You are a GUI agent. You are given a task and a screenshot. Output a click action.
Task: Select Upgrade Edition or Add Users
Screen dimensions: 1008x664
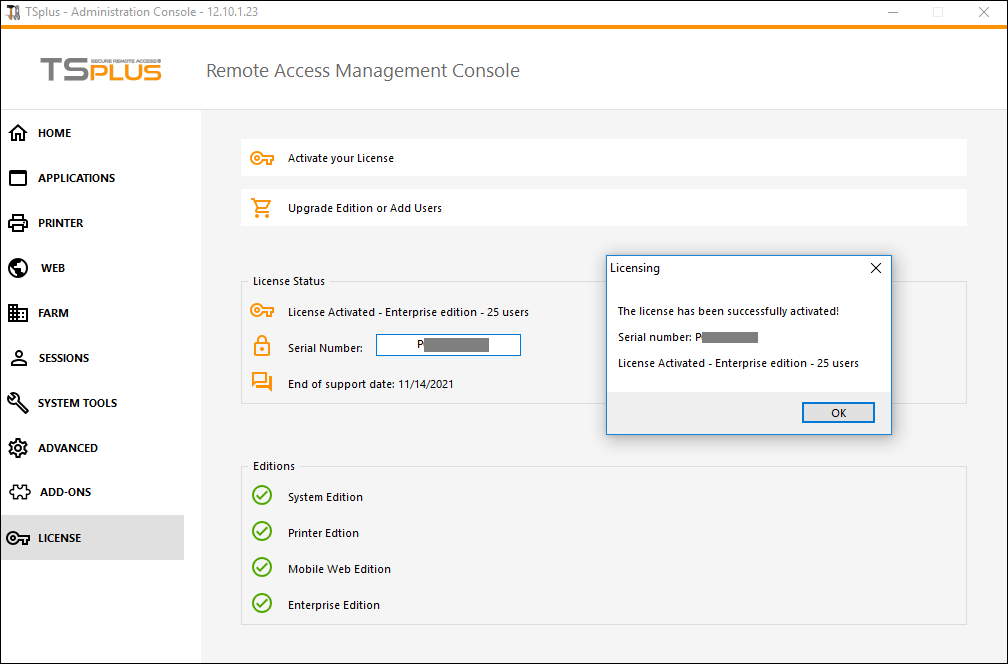tap(365, 208)
